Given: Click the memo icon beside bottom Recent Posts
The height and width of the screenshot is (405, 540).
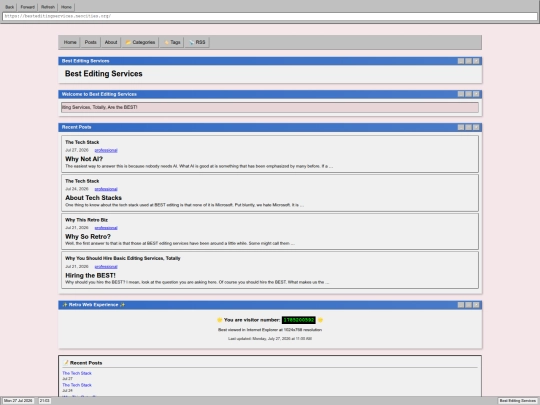Looking at the screenshot, I should (66, 363).
